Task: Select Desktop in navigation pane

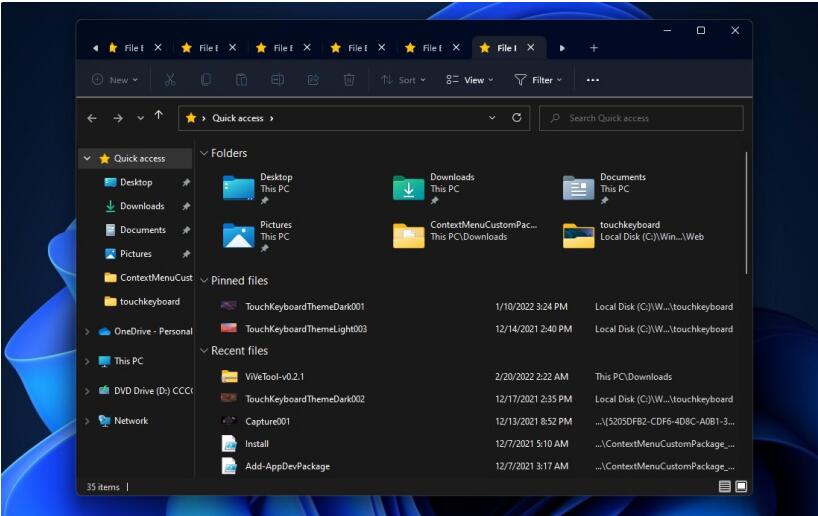Action: pos(136,182)
